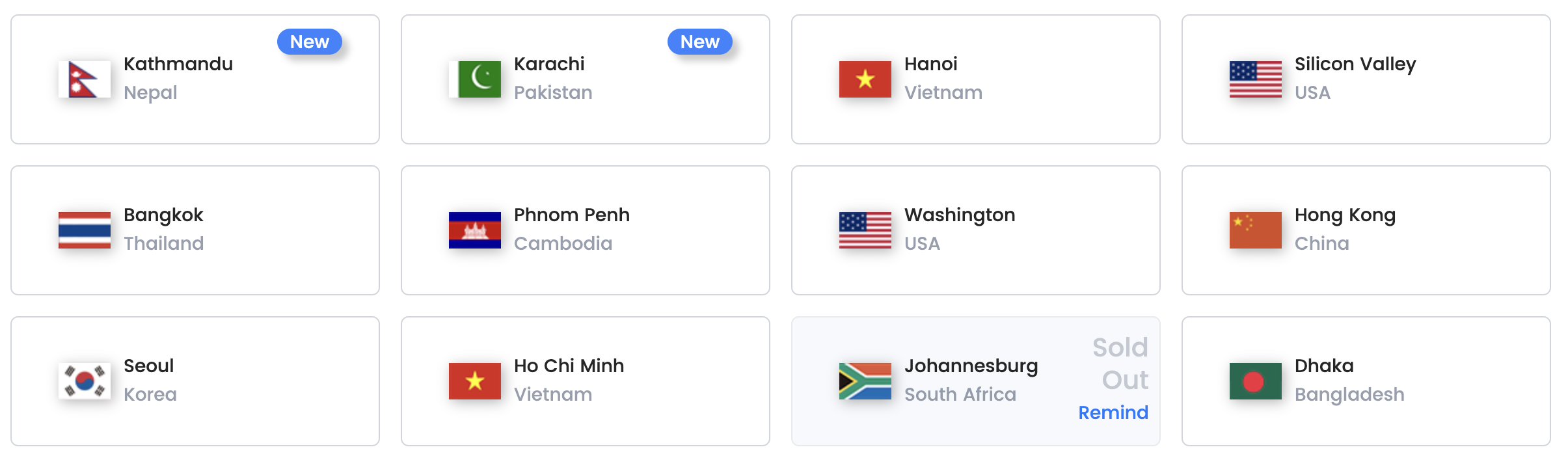Click the Vietnam flag beside Ho Chi Minh
This screenshot has width=1568, height=458.
[x=475, y=381]
